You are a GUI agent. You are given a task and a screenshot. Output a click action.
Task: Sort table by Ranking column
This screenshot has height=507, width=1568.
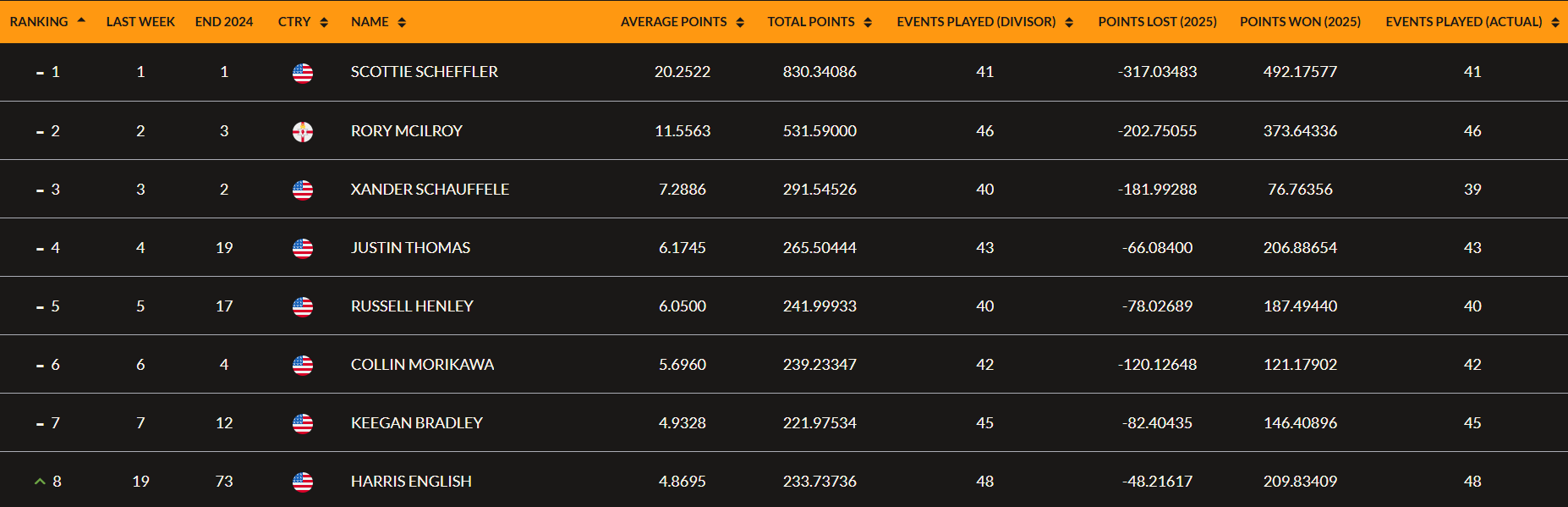pyautogui.click(x=47, y=22)
